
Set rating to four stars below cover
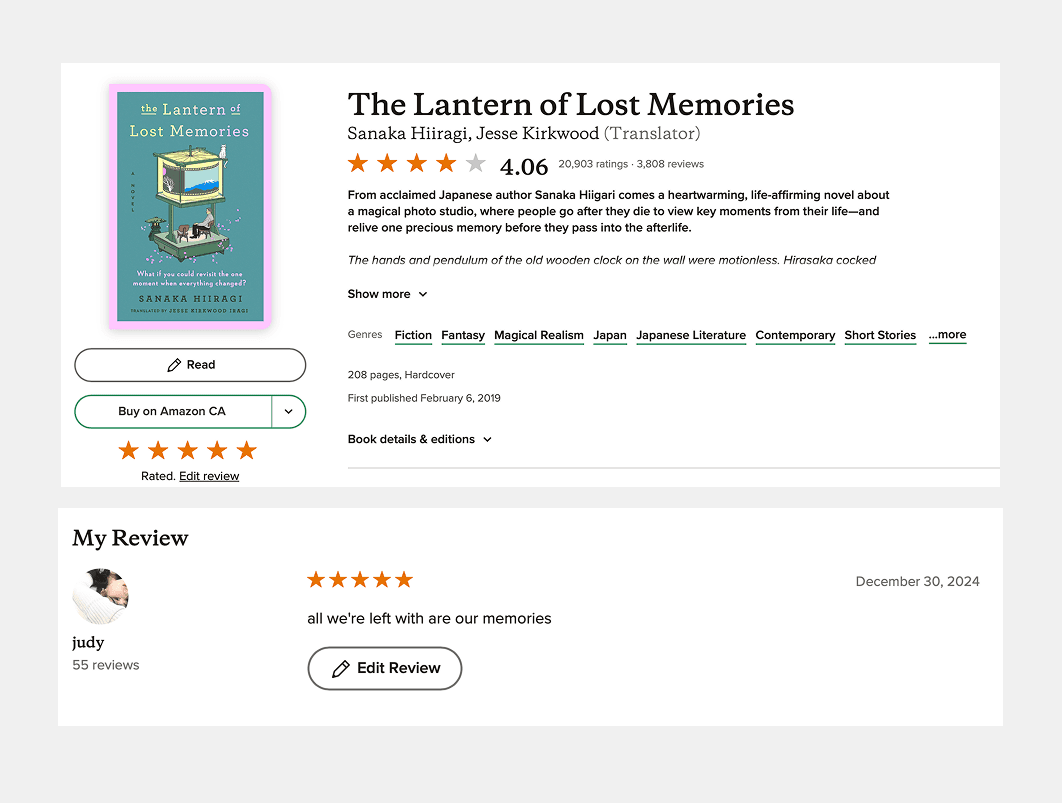(x=217, y=450)
